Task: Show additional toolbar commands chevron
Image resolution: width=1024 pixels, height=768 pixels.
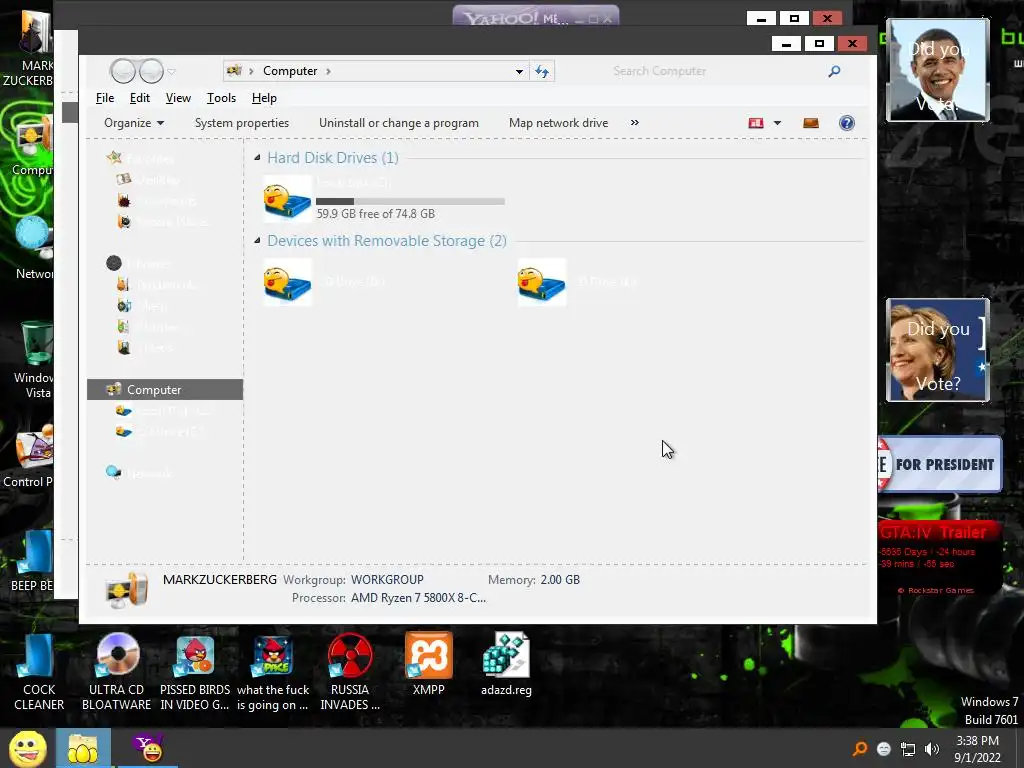Action: (634, 123)
